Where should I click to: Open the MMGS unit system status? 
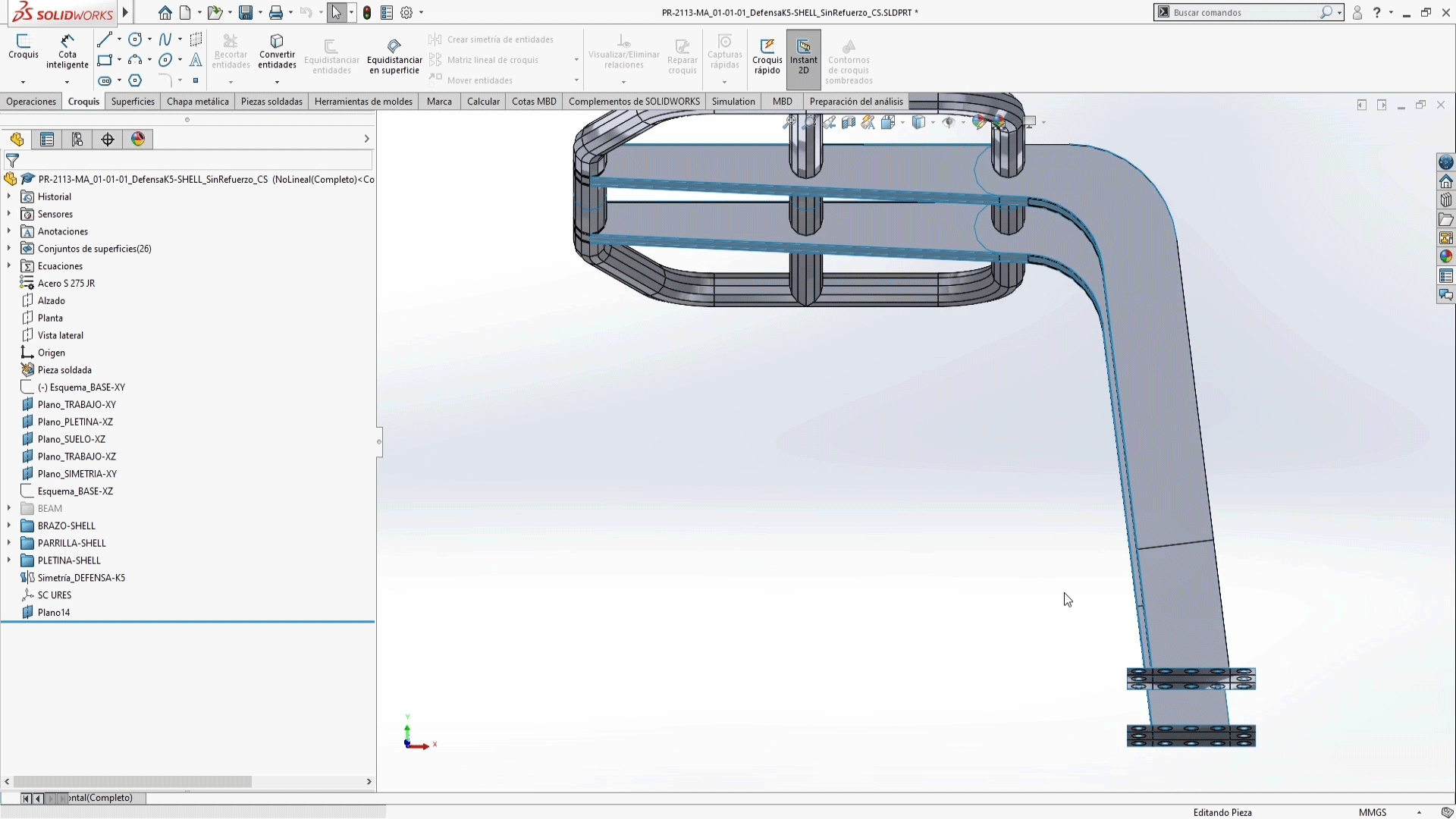pyautogui.click(x=1373, y=812)
